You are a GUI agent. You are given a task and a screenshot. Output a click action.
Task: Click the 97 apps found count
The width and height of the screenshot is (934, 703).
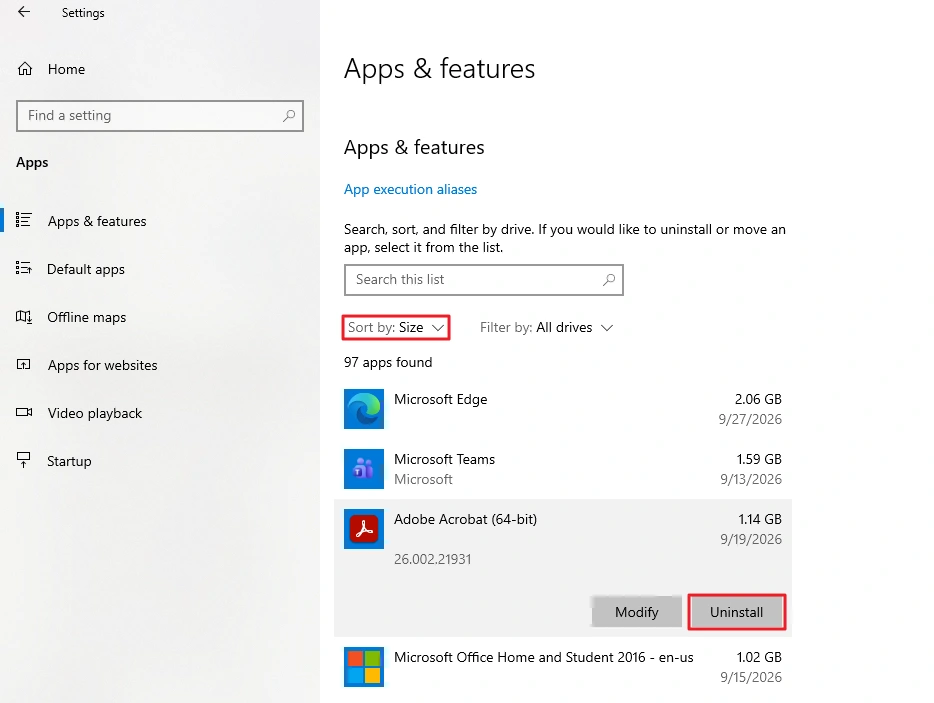point(388,362)
